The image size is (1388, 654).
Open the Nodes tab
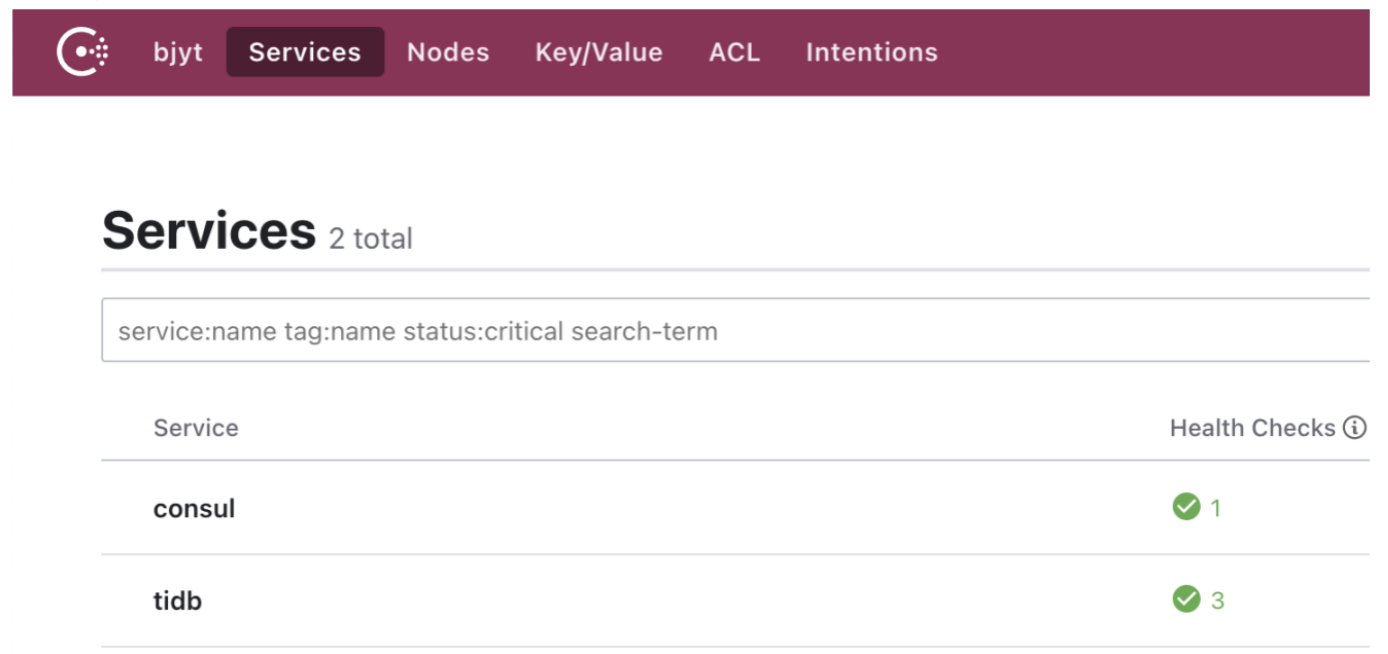(448, 52)
